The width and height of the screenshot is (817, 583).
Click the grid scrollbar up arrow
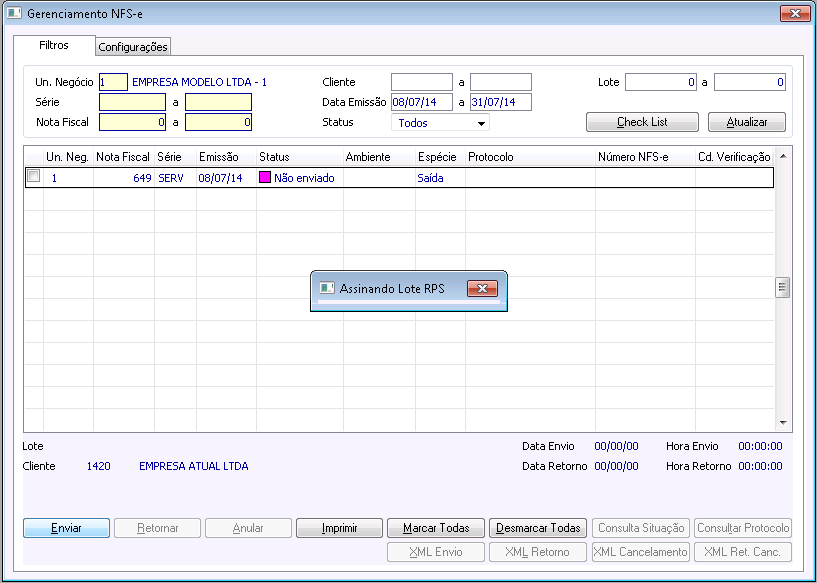click(x=783, y=156)
